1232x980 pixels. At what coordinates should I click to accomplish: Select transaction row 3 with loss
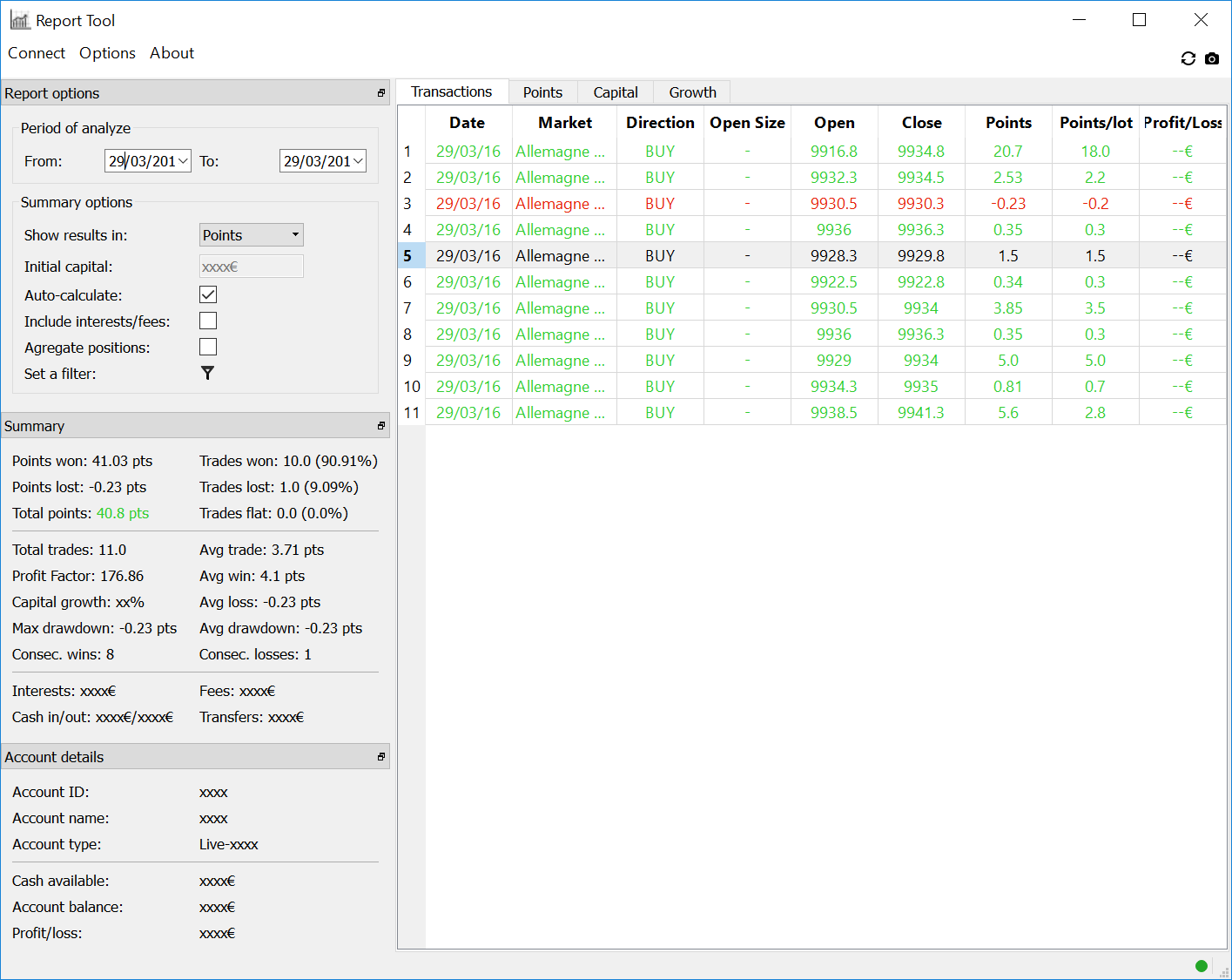pyautogui.click(x=468, y=204)
